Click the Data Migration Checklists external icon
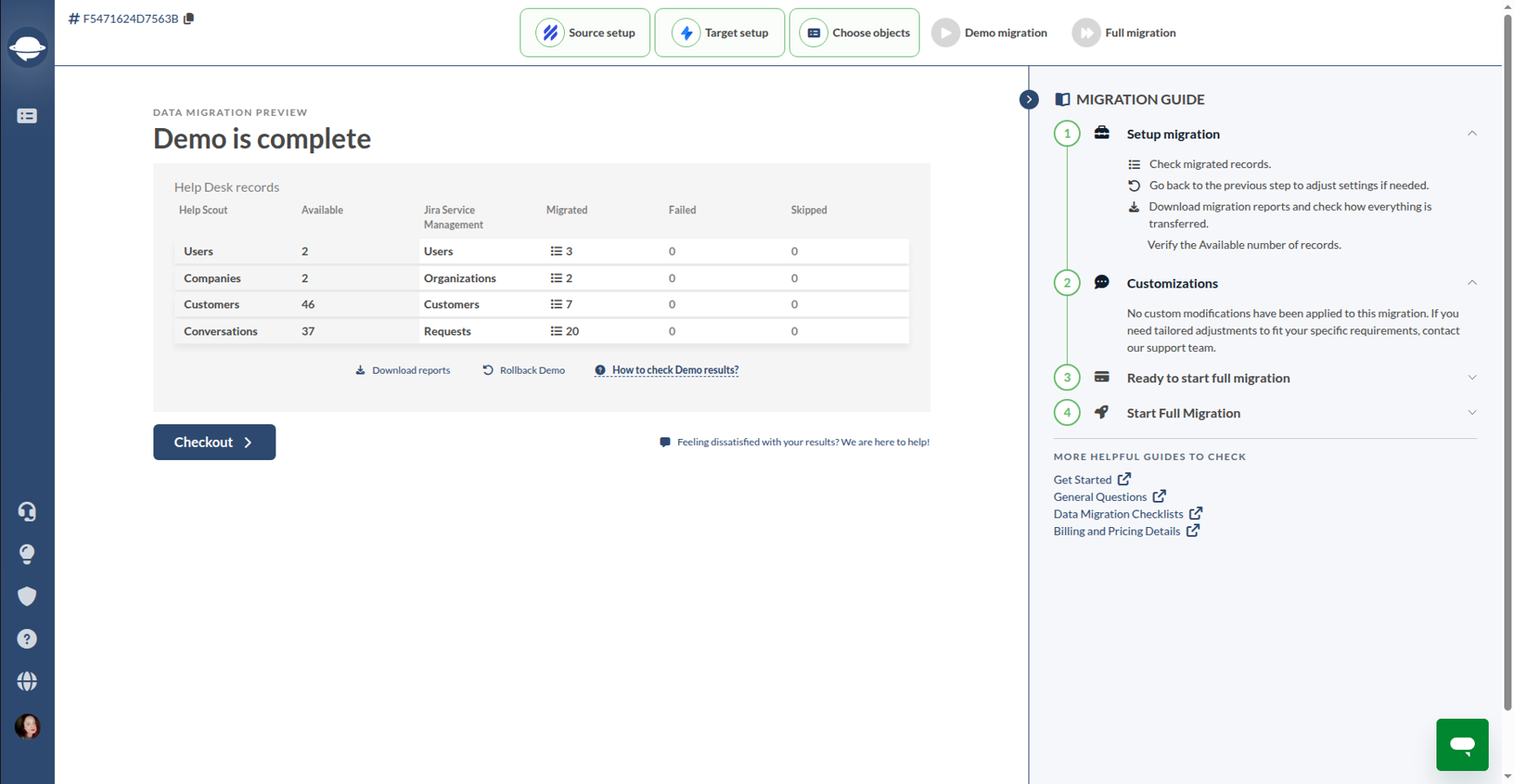Screen dimensions: 1514x784 pyautogui.click(x=1196, y=513)
